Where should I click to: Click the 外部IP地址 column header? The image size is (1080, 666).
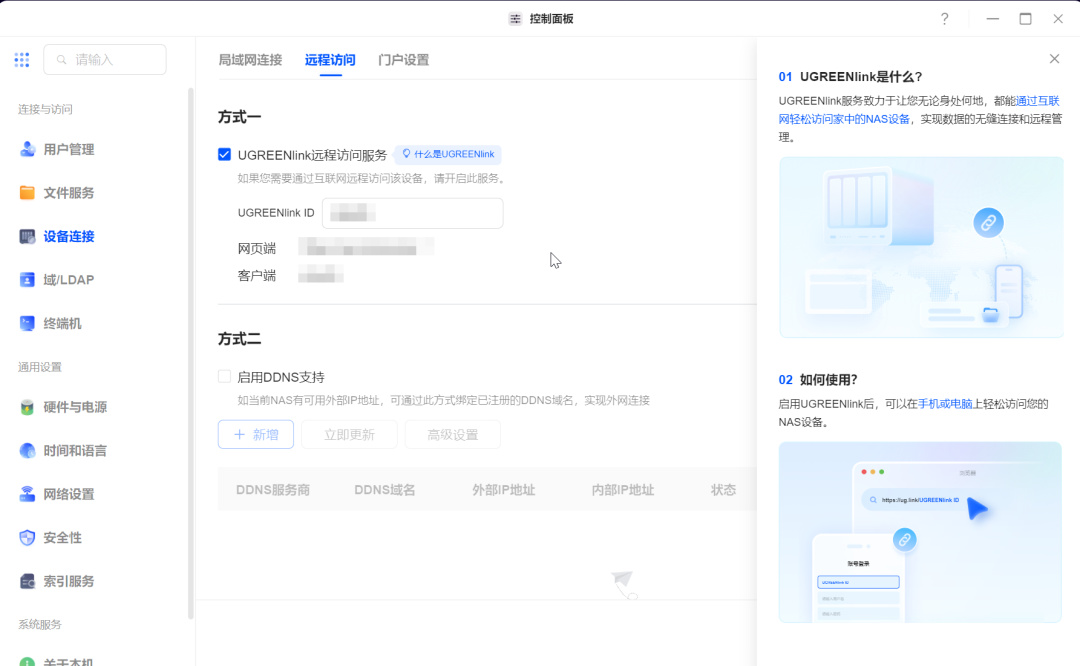(503, 490)
